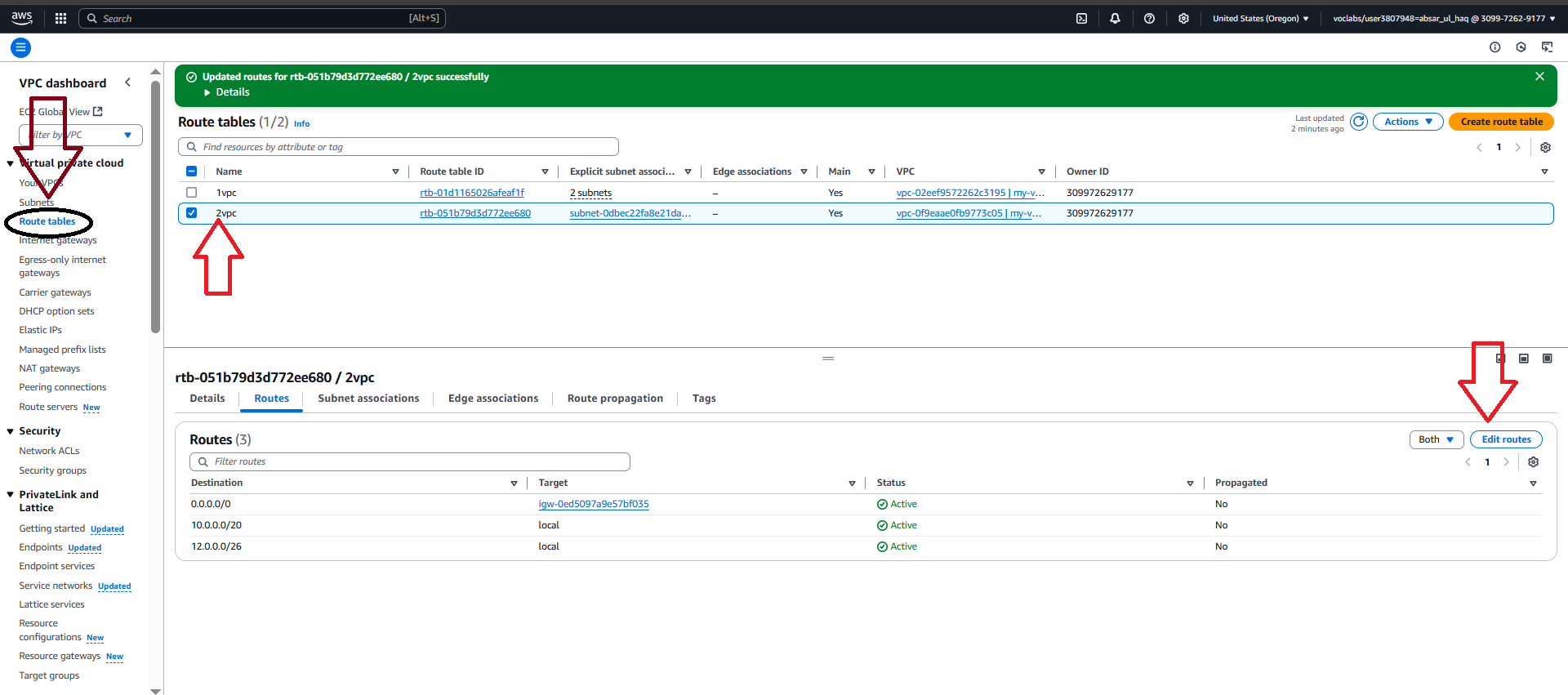Click the info panel icon at top right
This screenshot has height=695, width=1568.
[x=1494, y=47]
